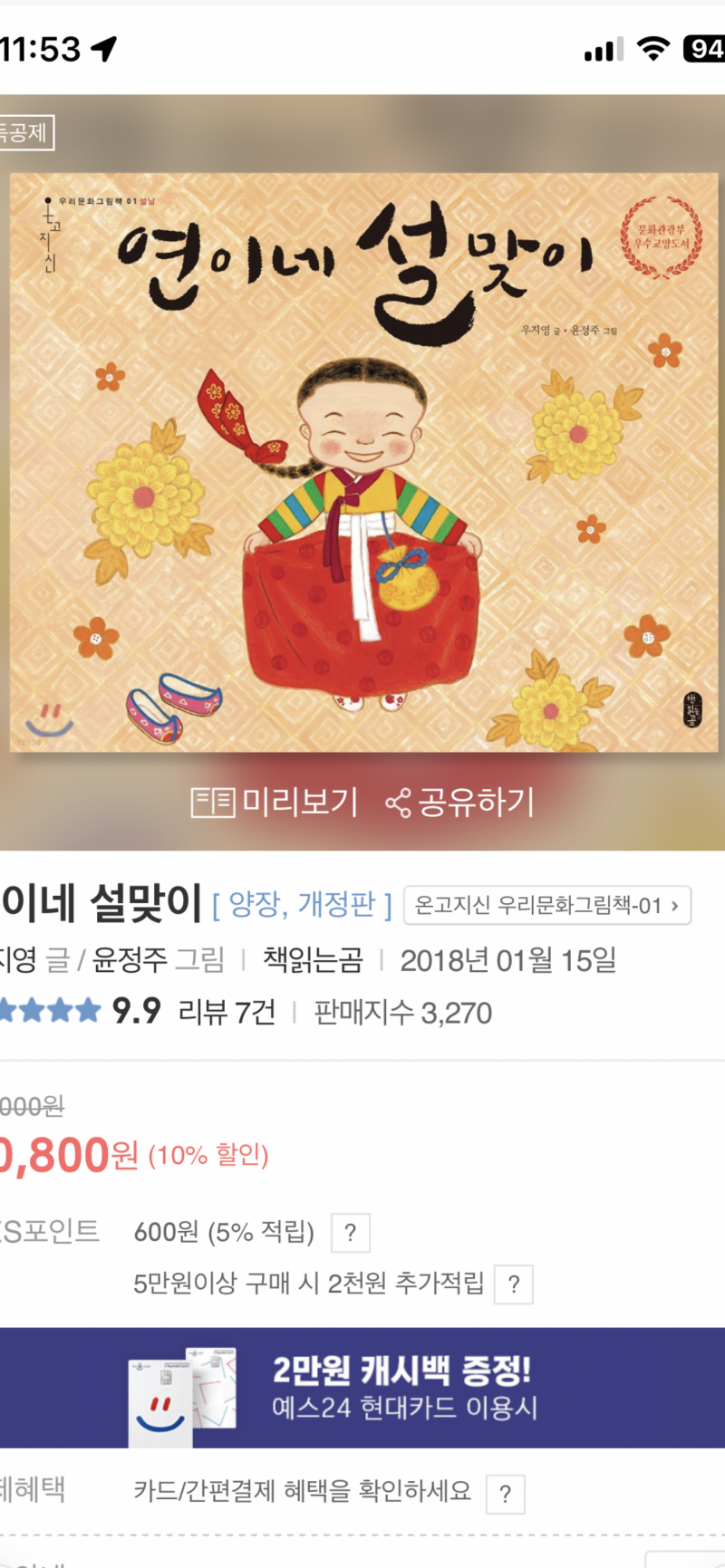
Task: Tap the location arrow in status bar
Action: click(104, 49)
